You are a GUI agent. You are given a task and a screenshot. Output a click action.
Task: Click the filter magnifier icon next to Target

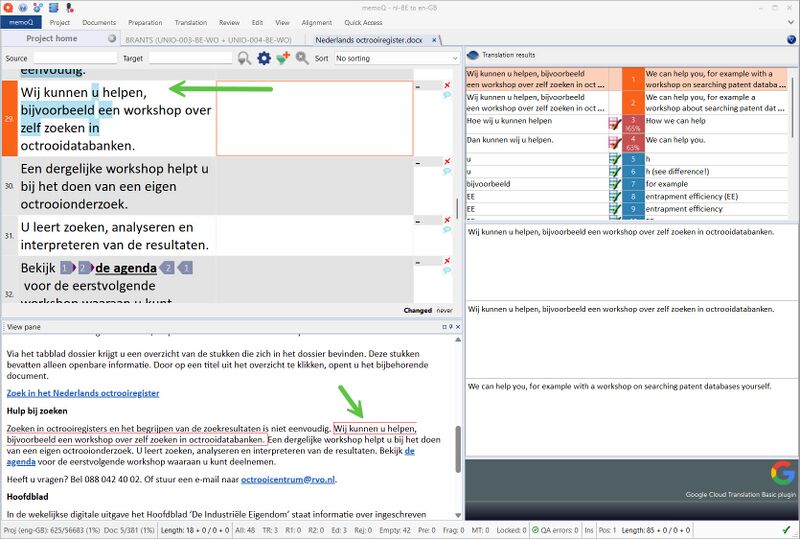point(244,58)
